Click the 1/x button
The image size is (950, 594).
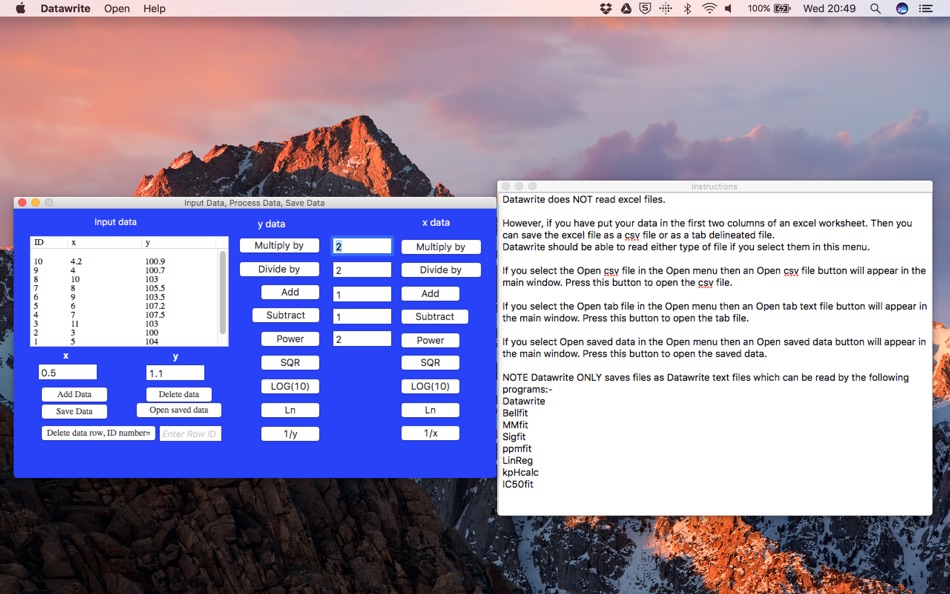[x=430, y=433]
